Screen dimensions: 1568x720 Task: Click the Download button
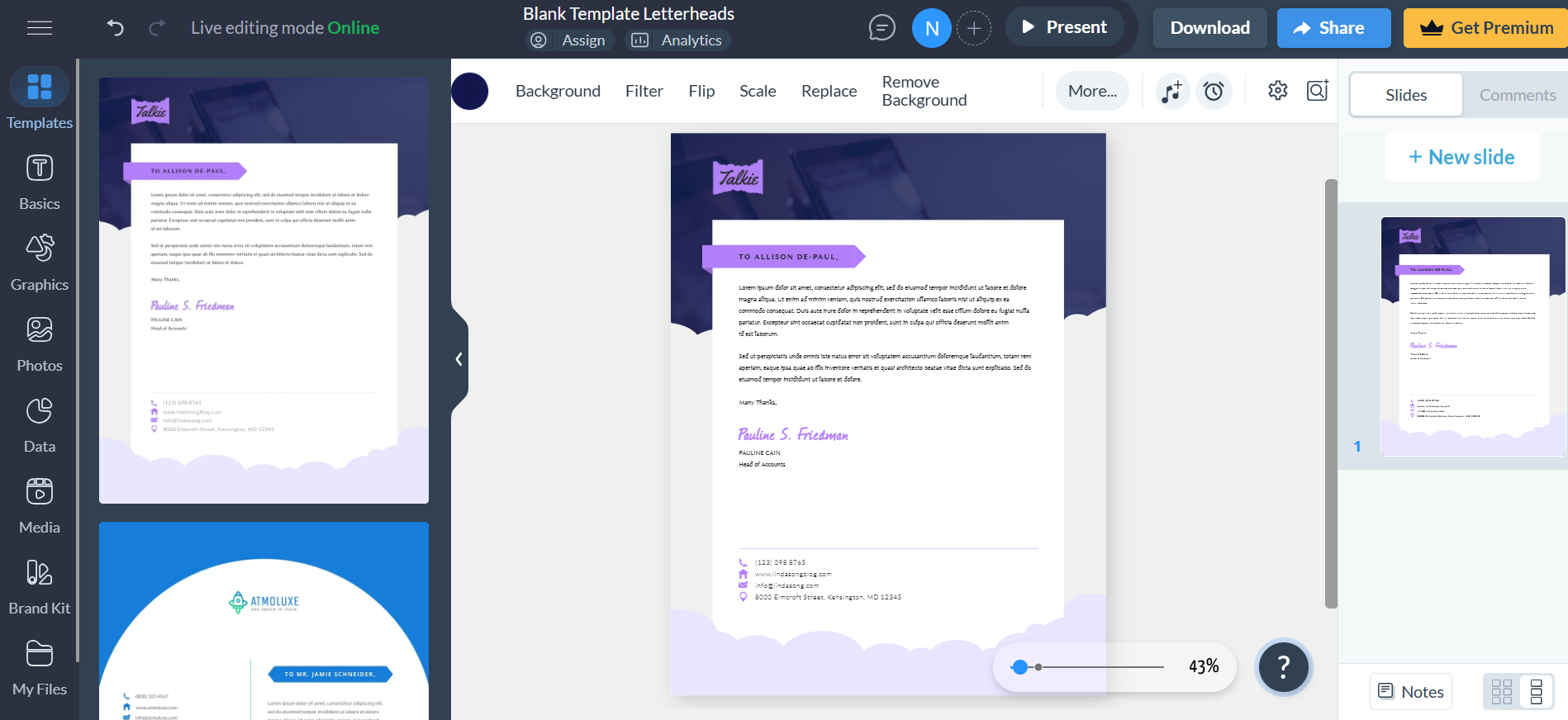(1210, 28)
